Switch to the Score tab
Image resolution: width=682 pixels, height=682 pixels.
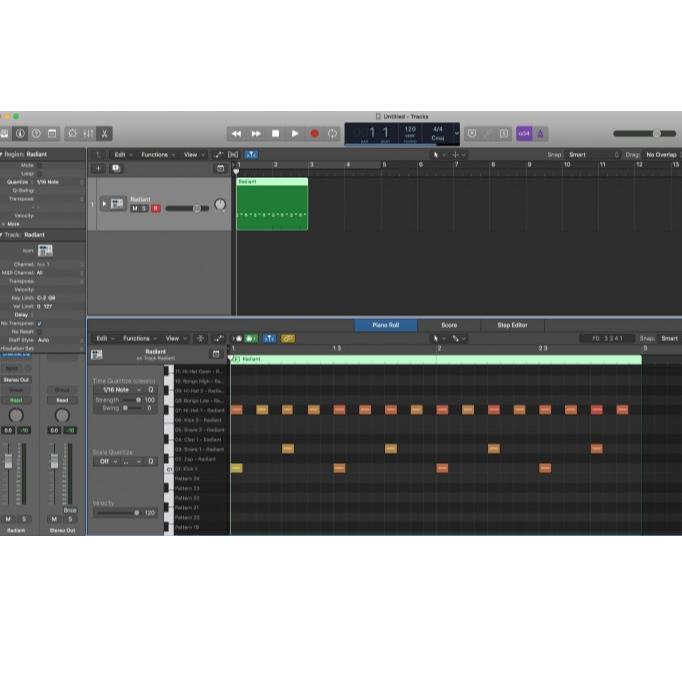coord(449,325)
